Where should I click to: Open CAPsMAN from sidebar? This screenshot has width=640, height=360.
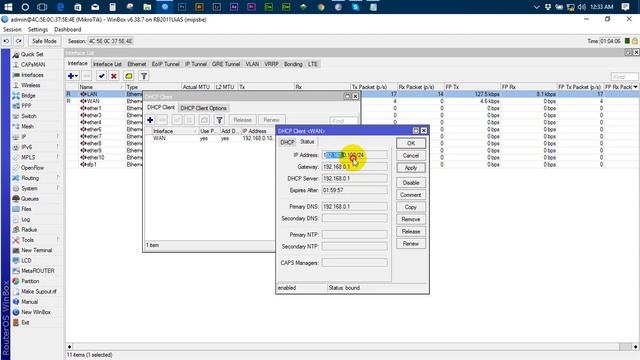pyautogui.click(x=33, y=64)
